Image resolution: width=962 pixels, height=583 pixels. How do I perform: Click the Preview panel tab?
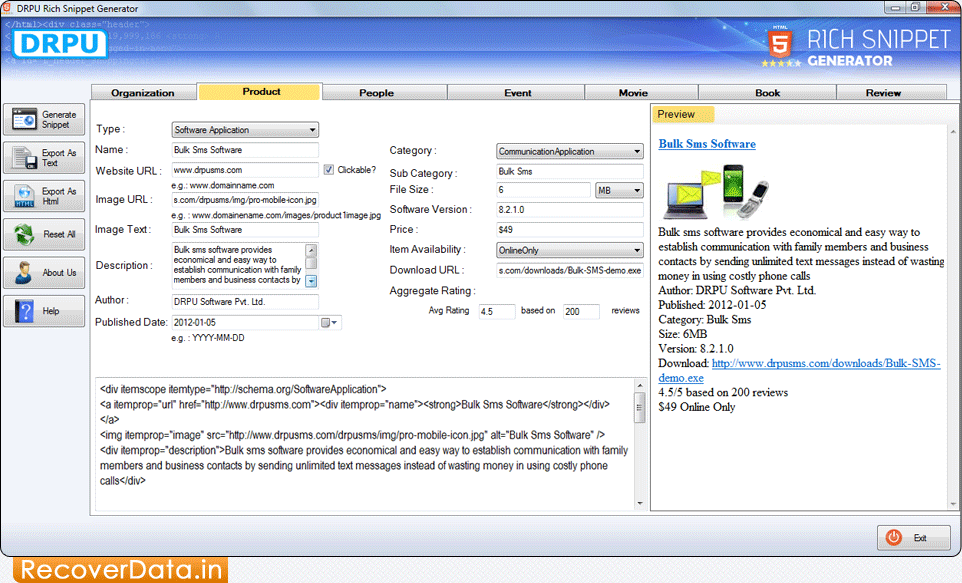[682, 114]
